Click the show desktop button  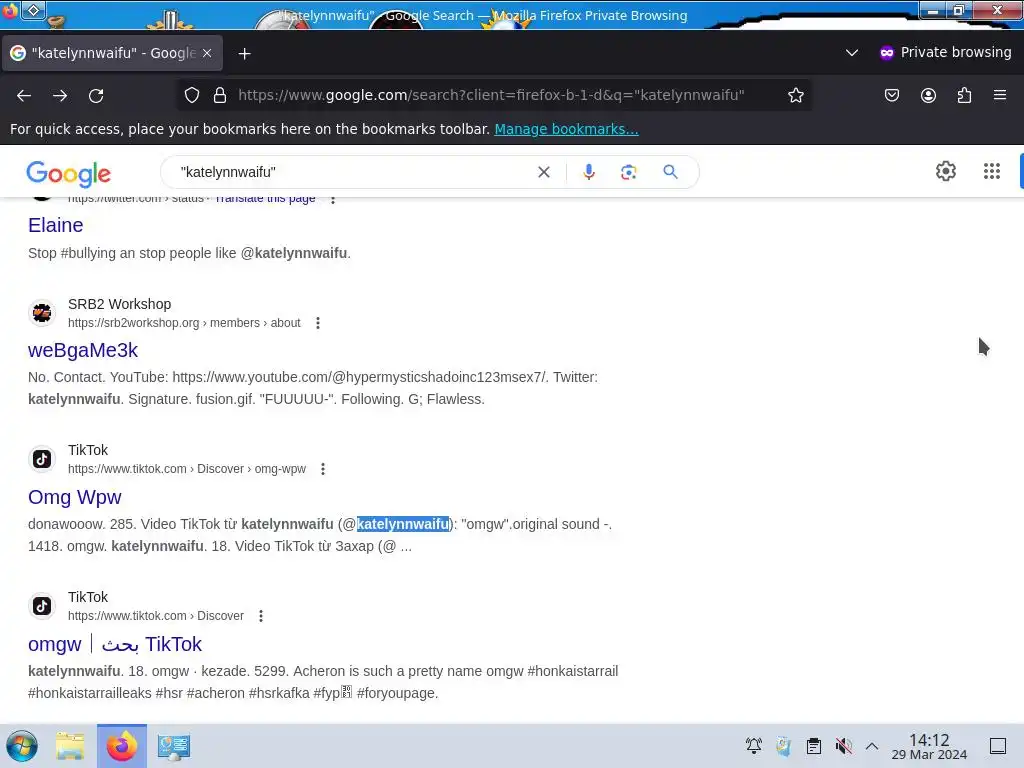click(998, 746)
